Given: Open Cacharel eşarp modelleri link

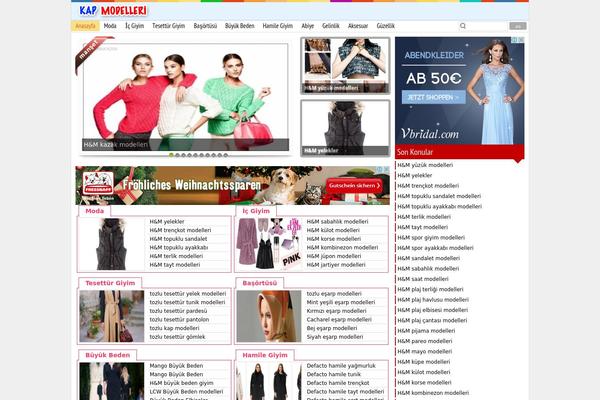Looking at the screenshot, I should (x=339, y=320).
